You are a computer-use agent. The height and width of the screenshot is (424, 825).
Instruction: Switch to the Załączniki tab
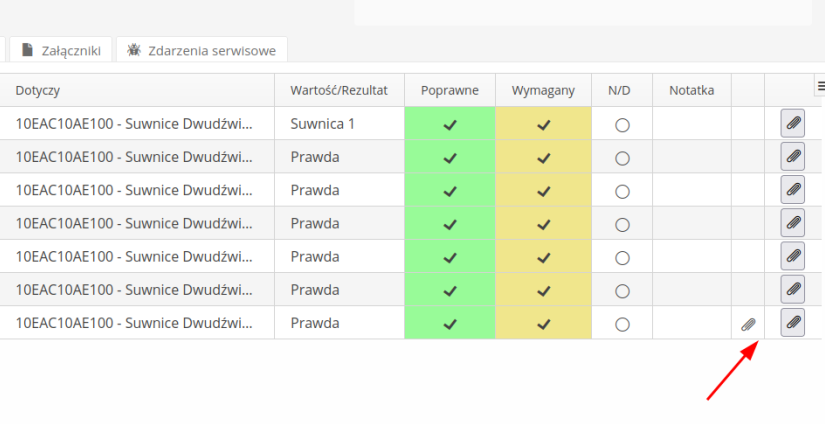pyautogui.click(x=60, y=50)
